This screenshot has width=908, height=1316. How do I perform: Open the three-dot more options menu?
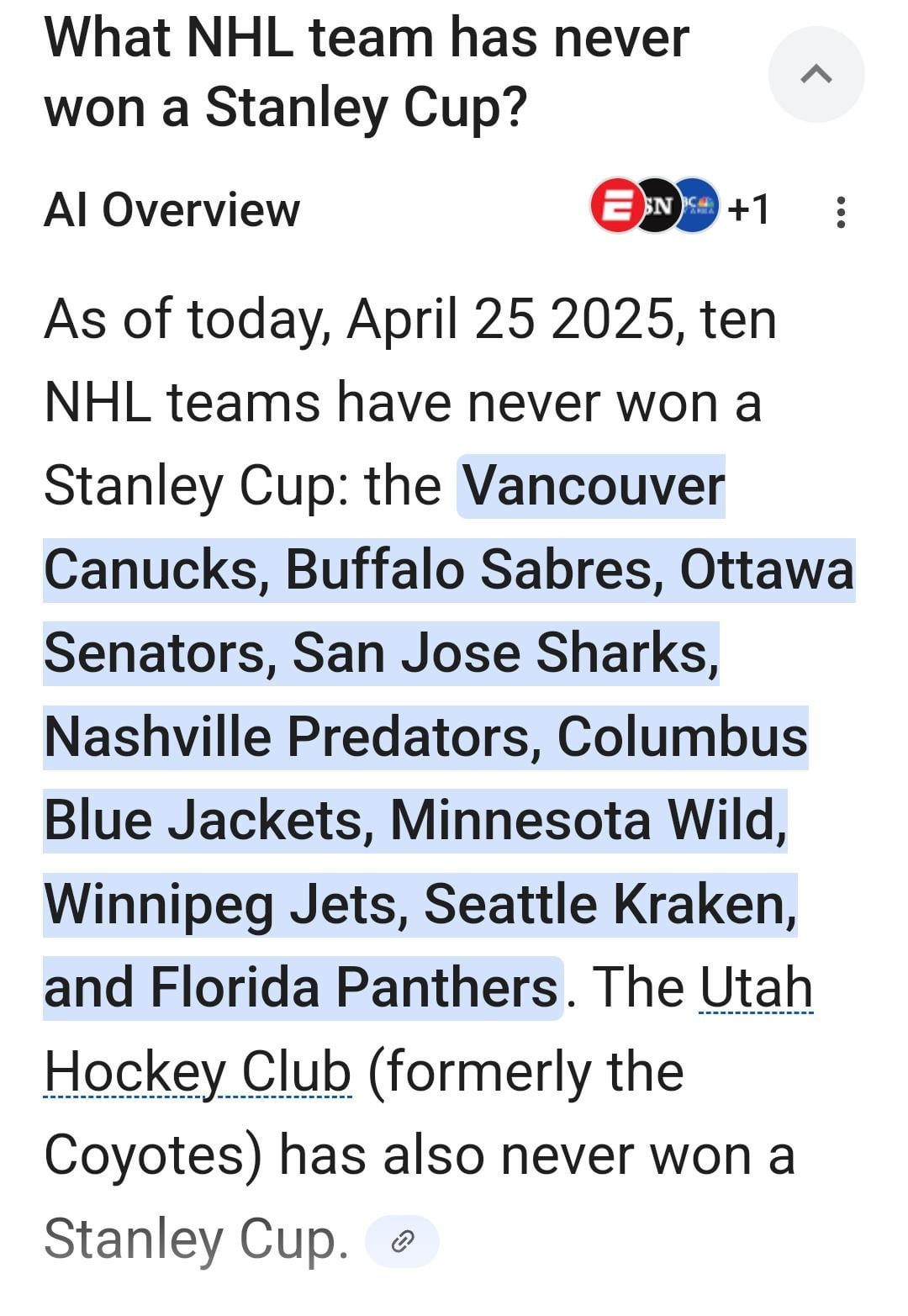tap(840, 212)
